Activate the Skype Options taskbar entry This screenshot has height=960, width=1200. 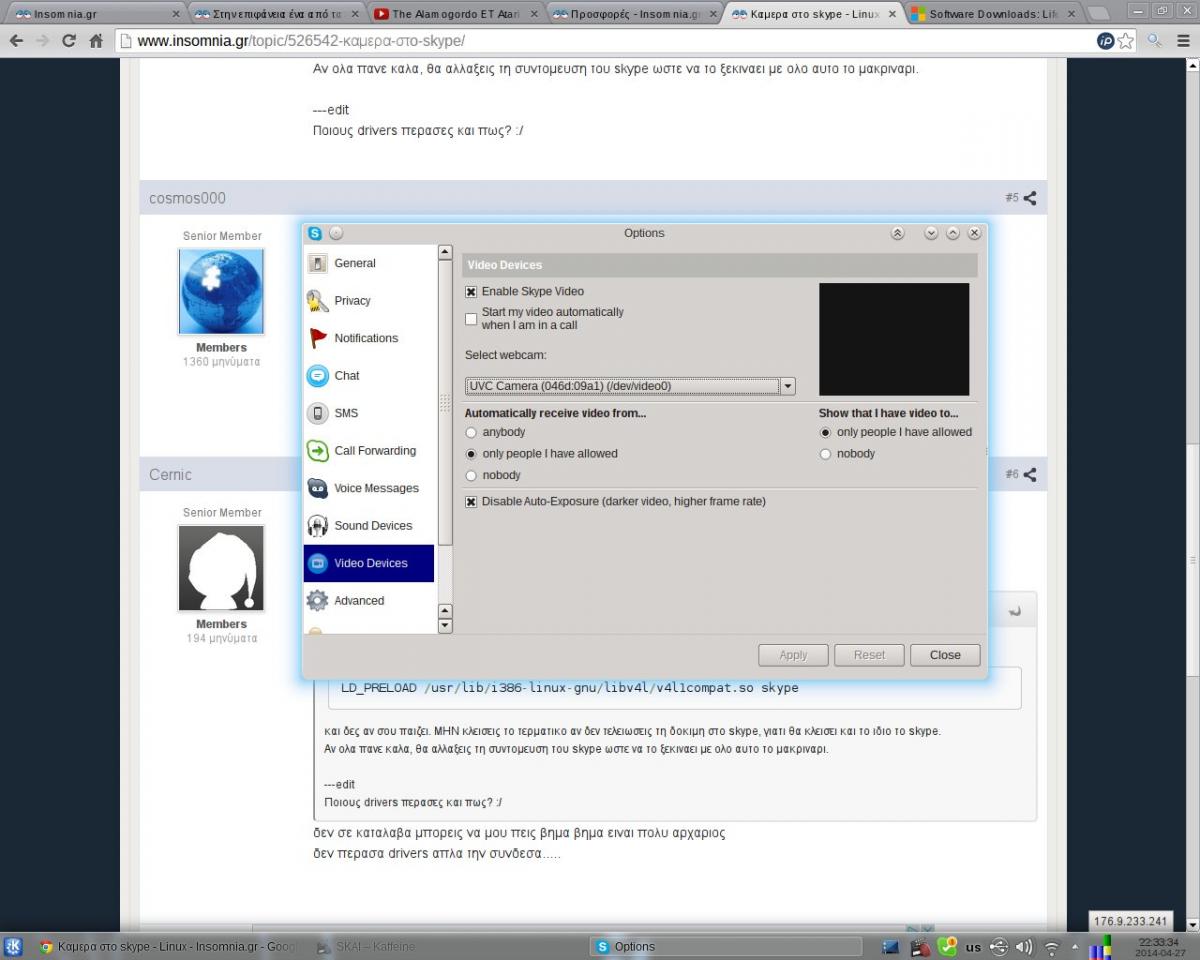[726, 946]
